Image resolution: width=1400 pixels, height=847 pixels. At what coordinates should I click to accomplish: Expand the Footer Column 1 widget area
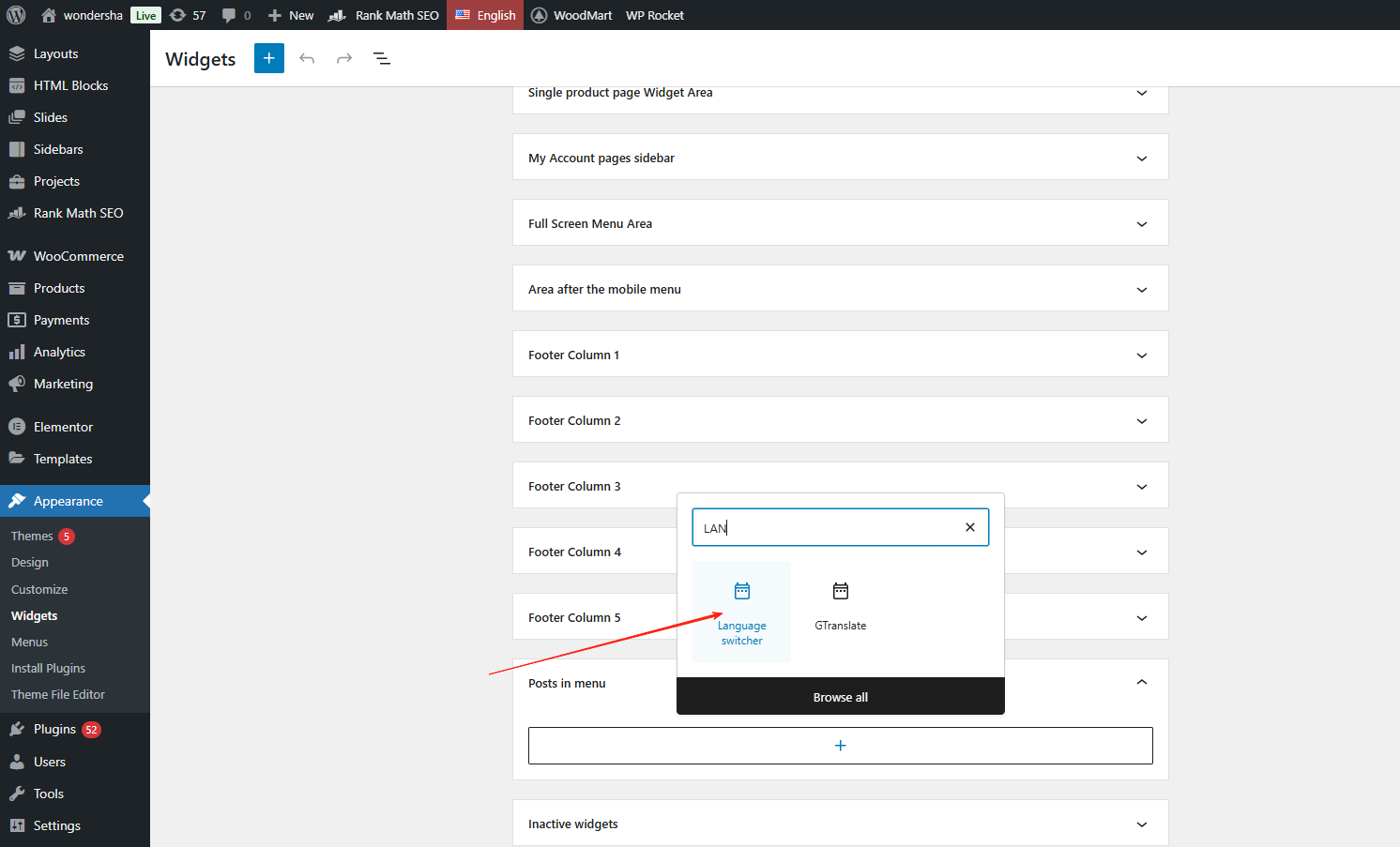pos(1141,355)
